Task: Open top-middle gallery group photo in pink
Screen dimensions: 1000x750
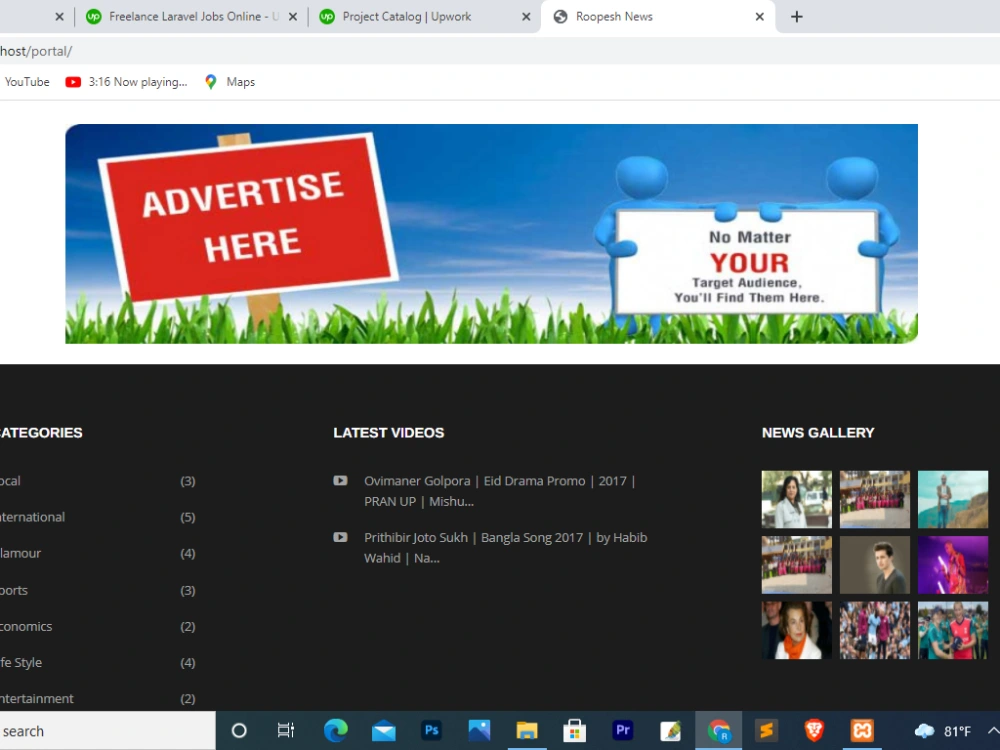Action: (875, 499)
